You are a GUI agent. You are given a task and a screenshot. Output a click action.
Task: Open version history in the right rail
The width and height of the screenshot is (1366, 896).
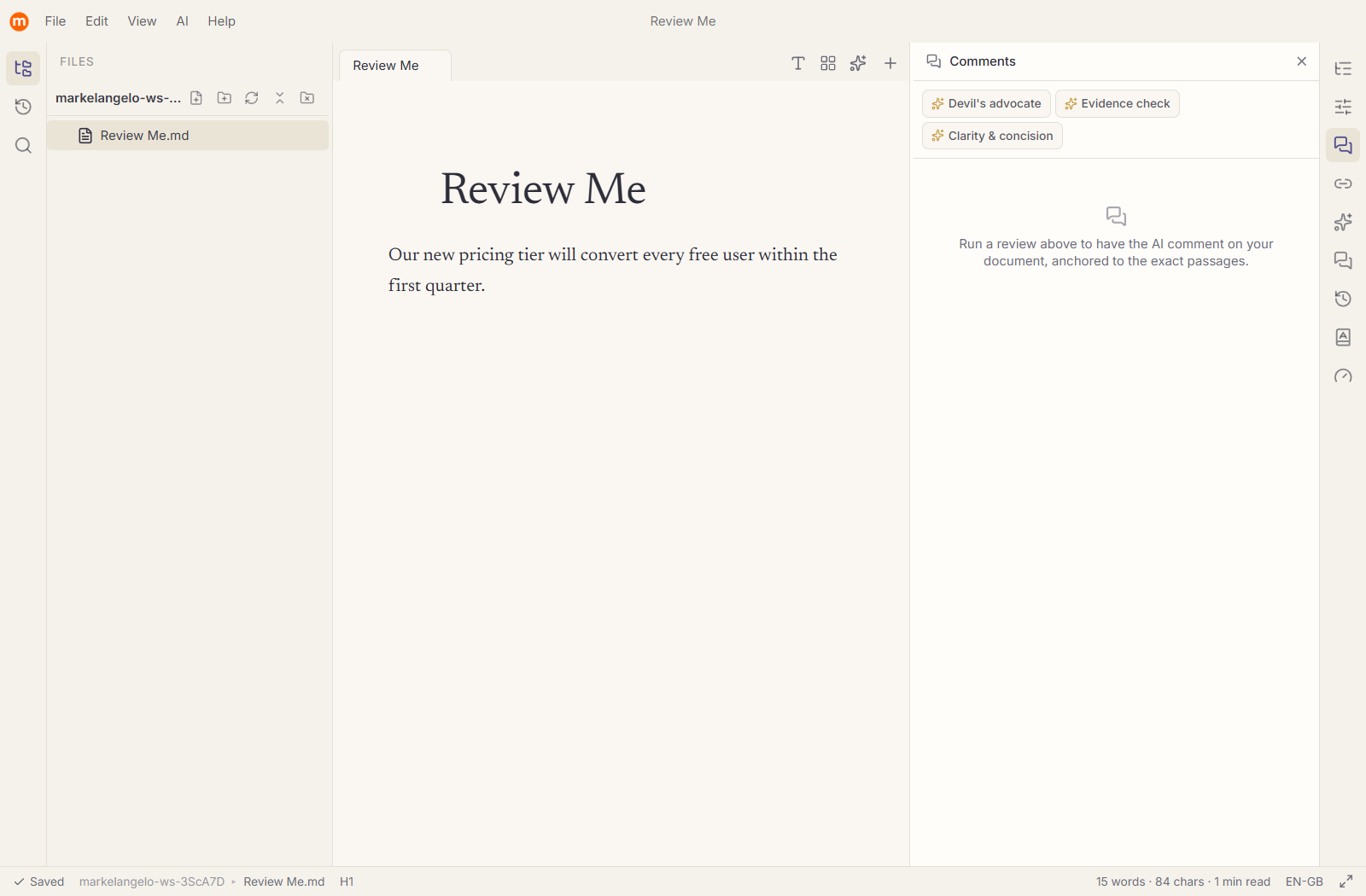(1343, 299)
